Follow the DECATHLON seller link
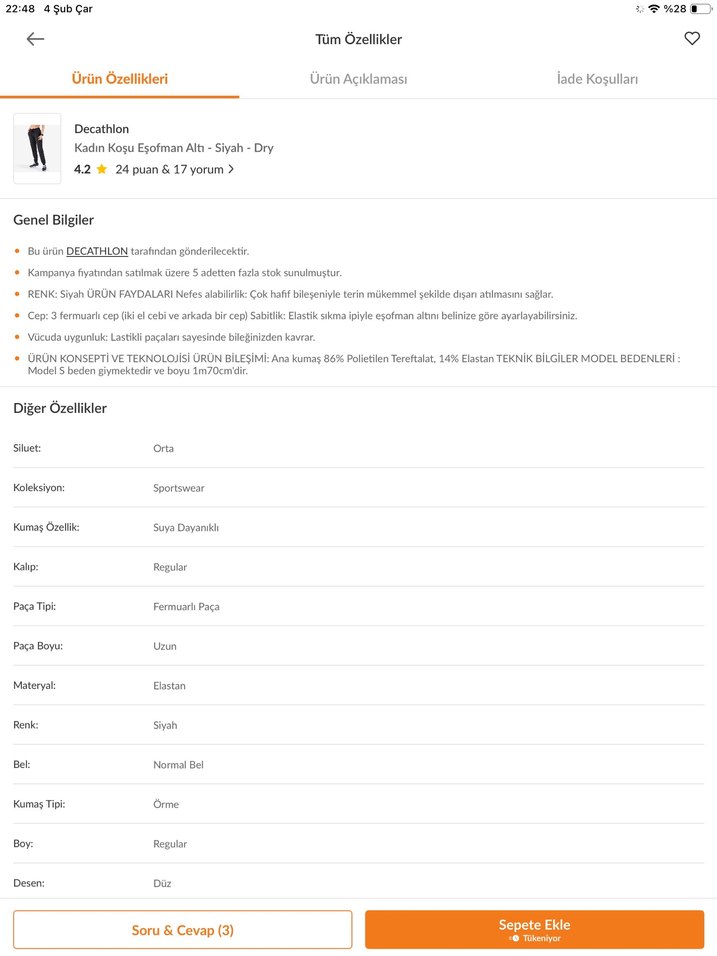The image size is (717, 956). point(97,251)
